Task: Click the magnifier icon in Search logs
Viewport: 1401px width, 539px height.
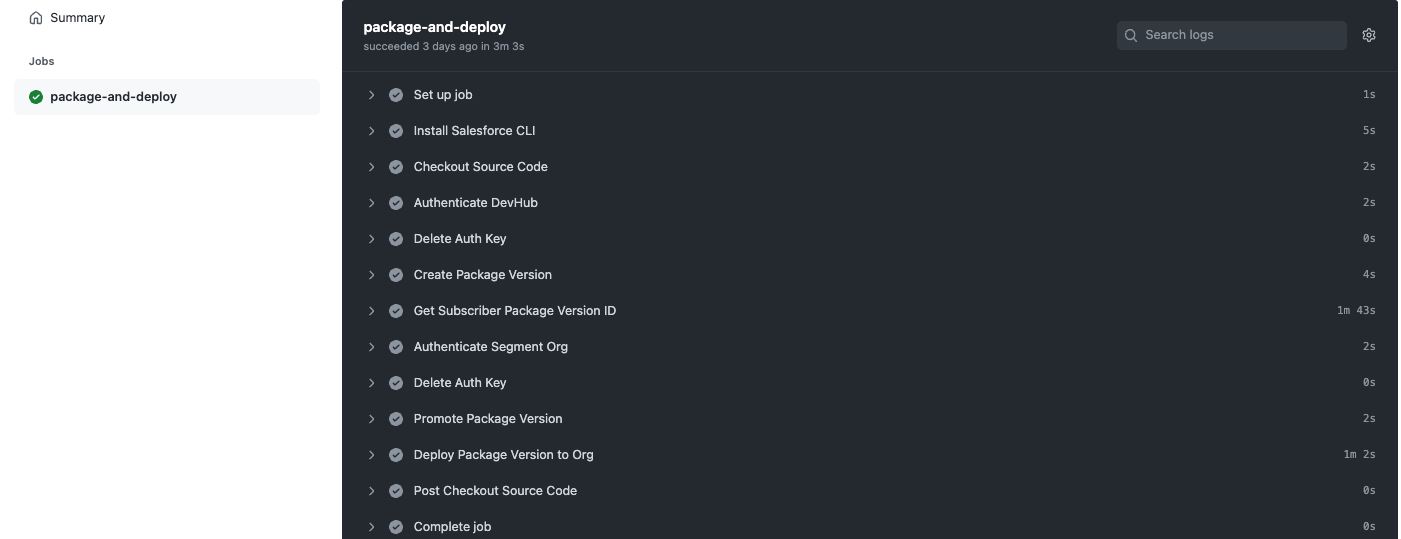Action: tap(1131, 35)
